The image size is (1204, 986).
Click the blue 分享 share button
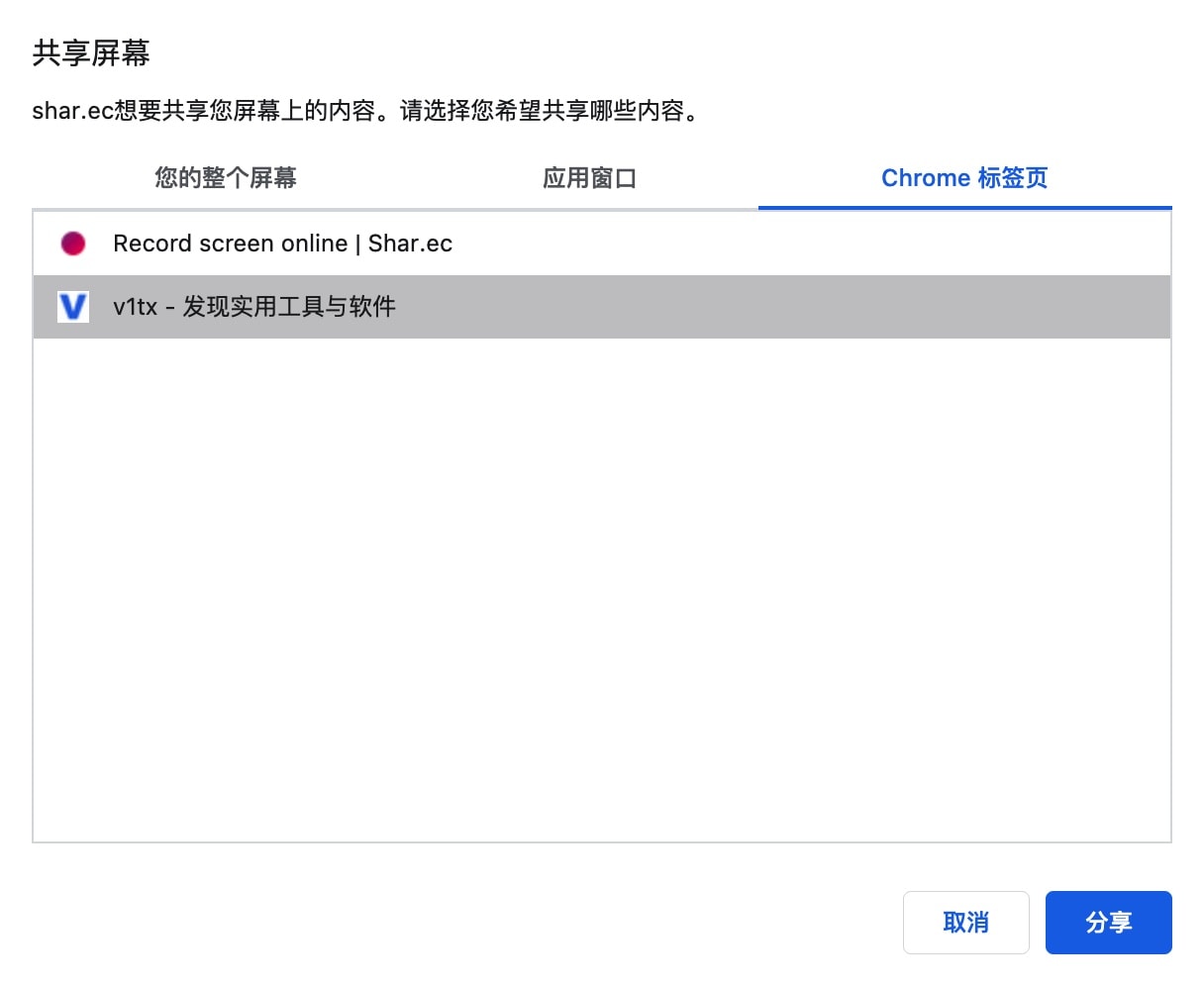click(1109, 923)
